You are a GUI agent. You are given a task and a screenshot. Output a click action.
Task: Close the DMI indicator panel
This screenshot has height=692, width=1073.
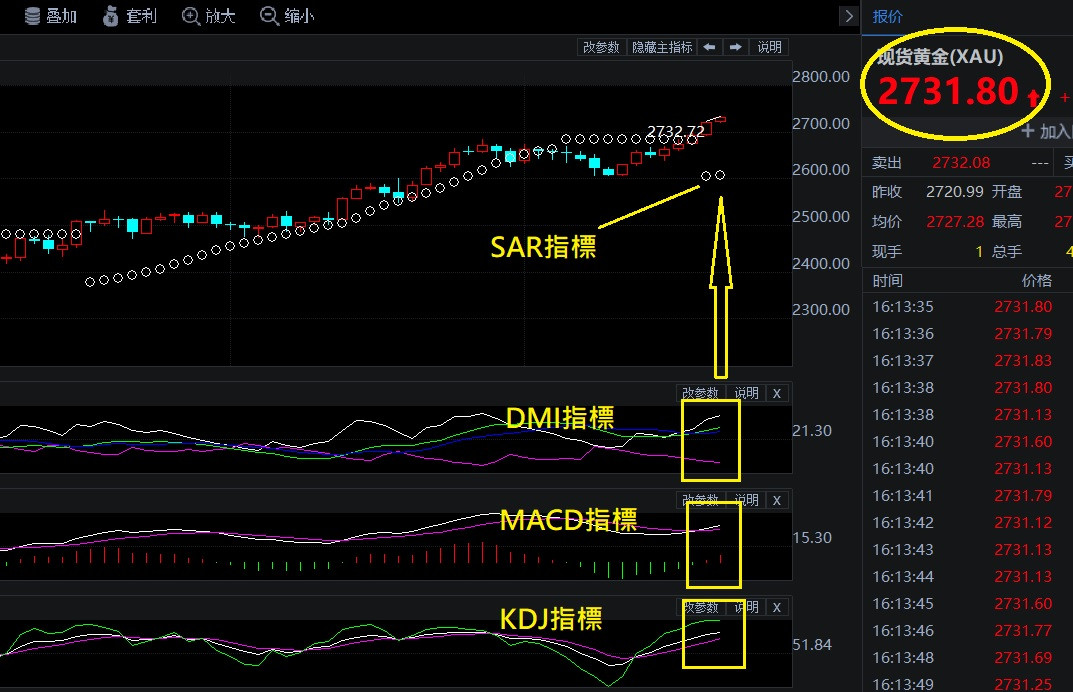pyautogui.click(x=777, y=393)
